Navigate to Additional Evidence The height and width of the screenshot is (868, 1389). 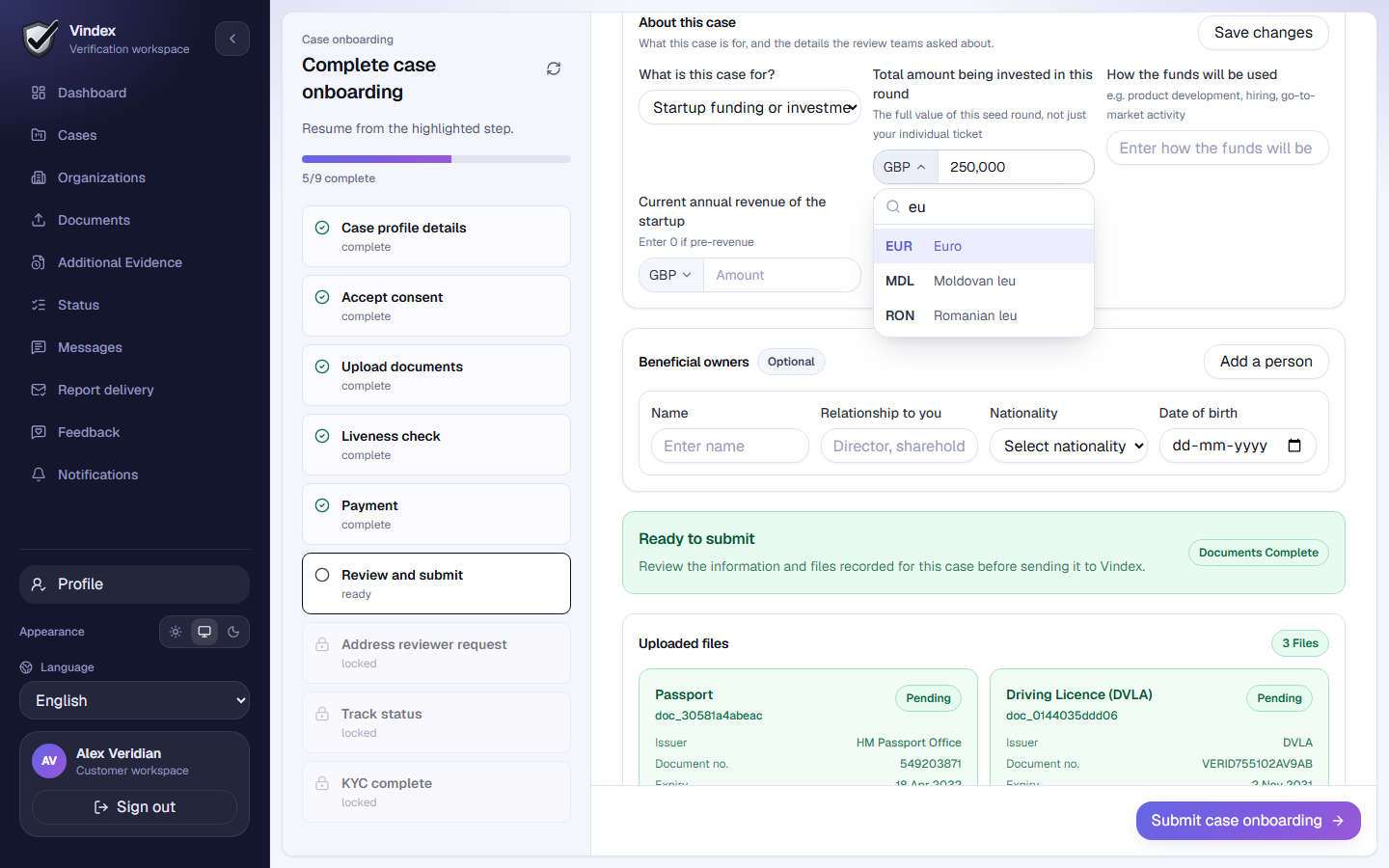134,262
